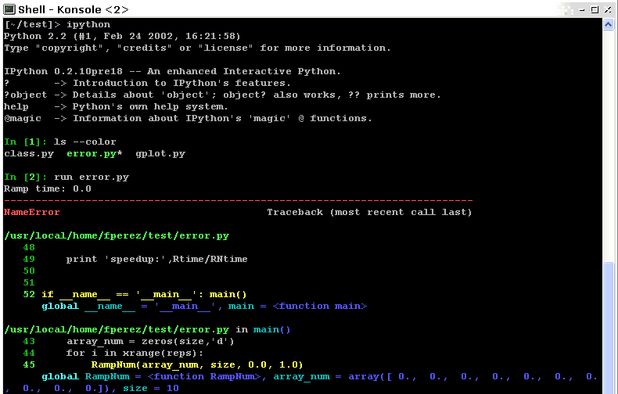Viewport: 618px width, 394px height.
Task: Click the '?object' help hint line
Action: point(222,95)
